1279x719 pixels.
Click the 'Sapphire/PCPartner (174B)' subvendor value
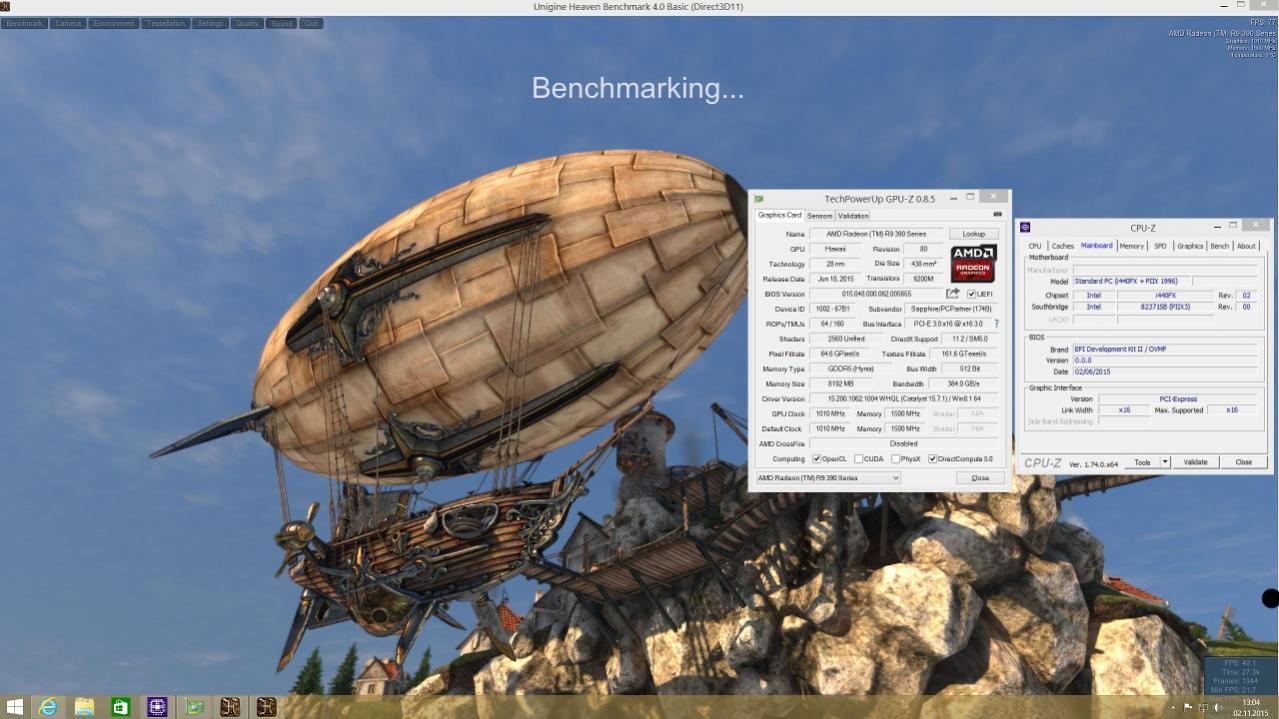[x=951, y=309]
